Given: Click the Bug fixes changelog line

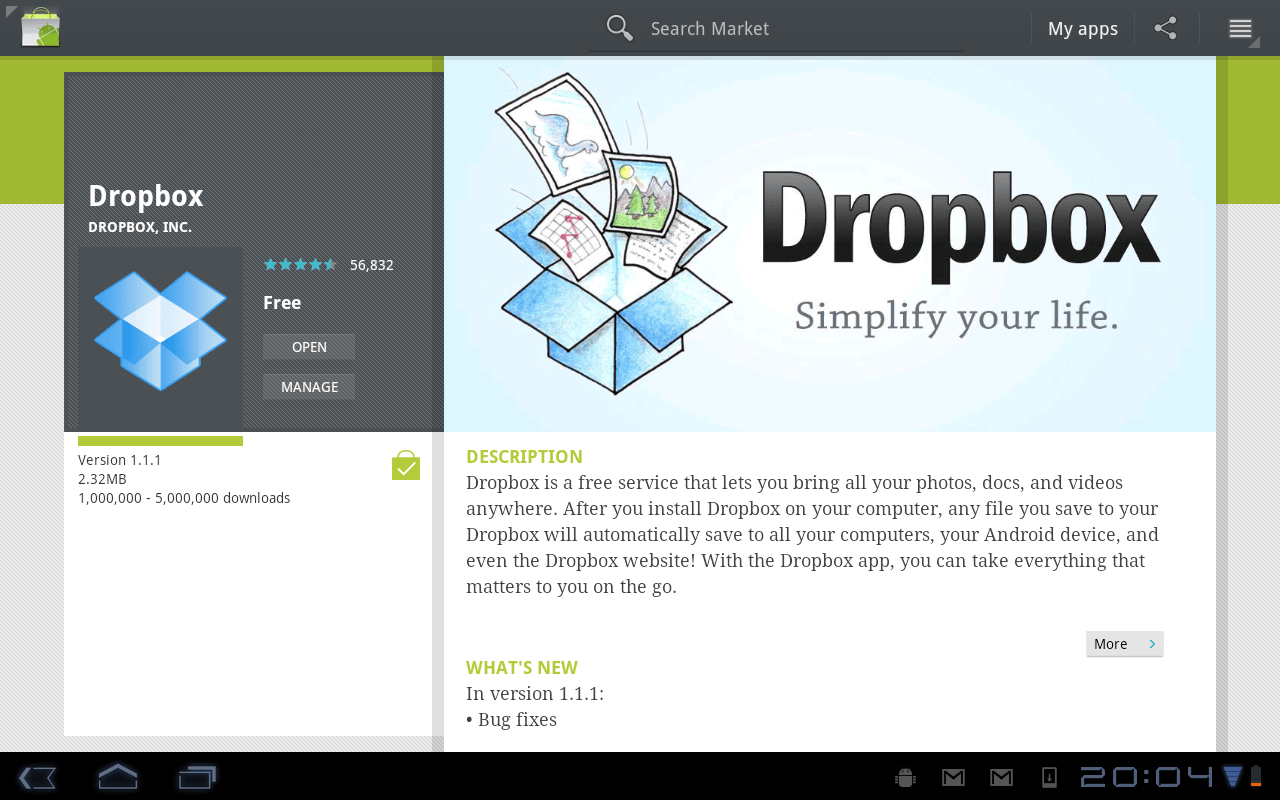Looking at the screenshot, I should coord(511,720).
